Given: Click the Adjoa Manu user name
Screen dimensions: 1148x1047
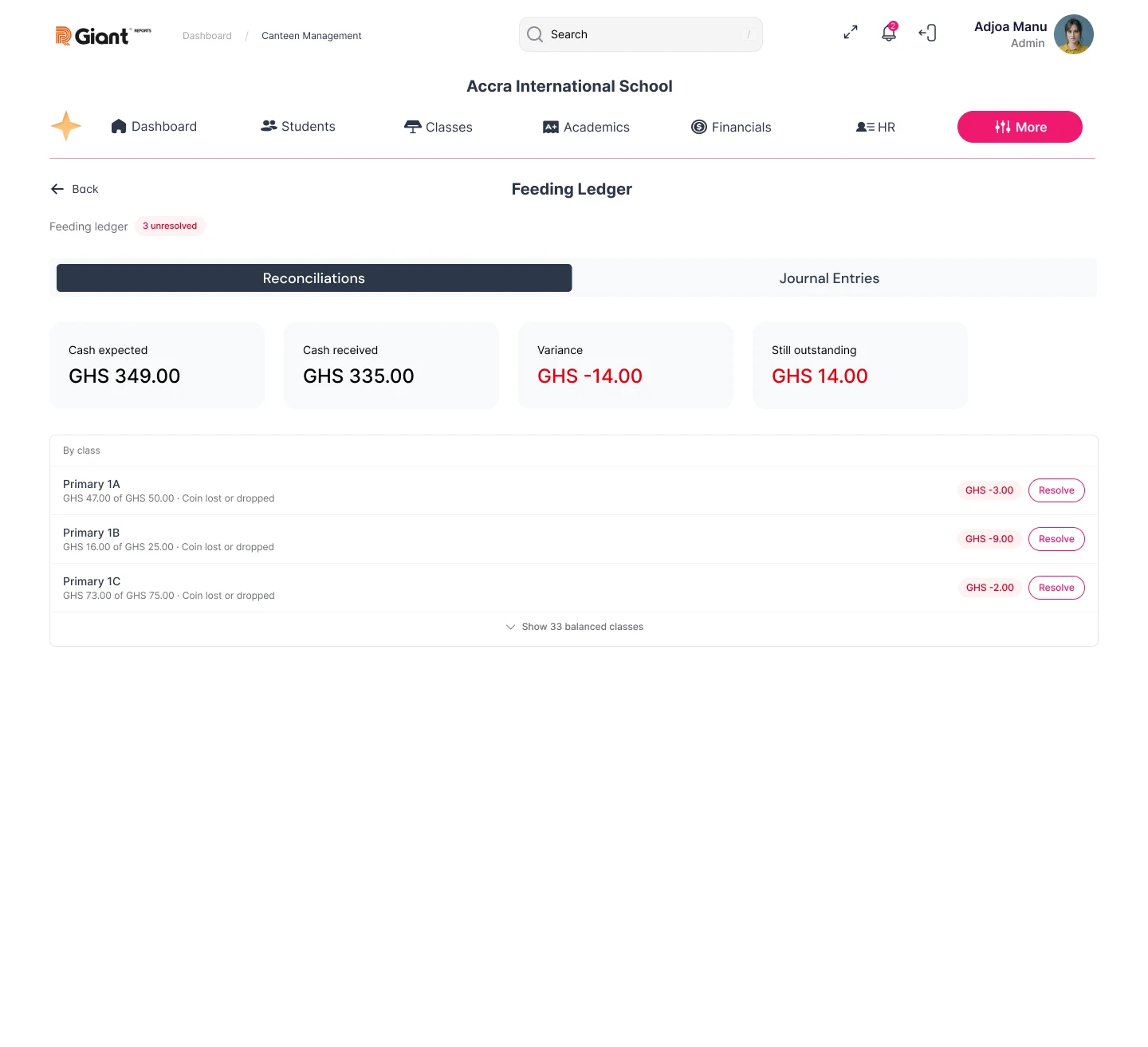Looking at the screenshot, I should tap(1010, 26).
